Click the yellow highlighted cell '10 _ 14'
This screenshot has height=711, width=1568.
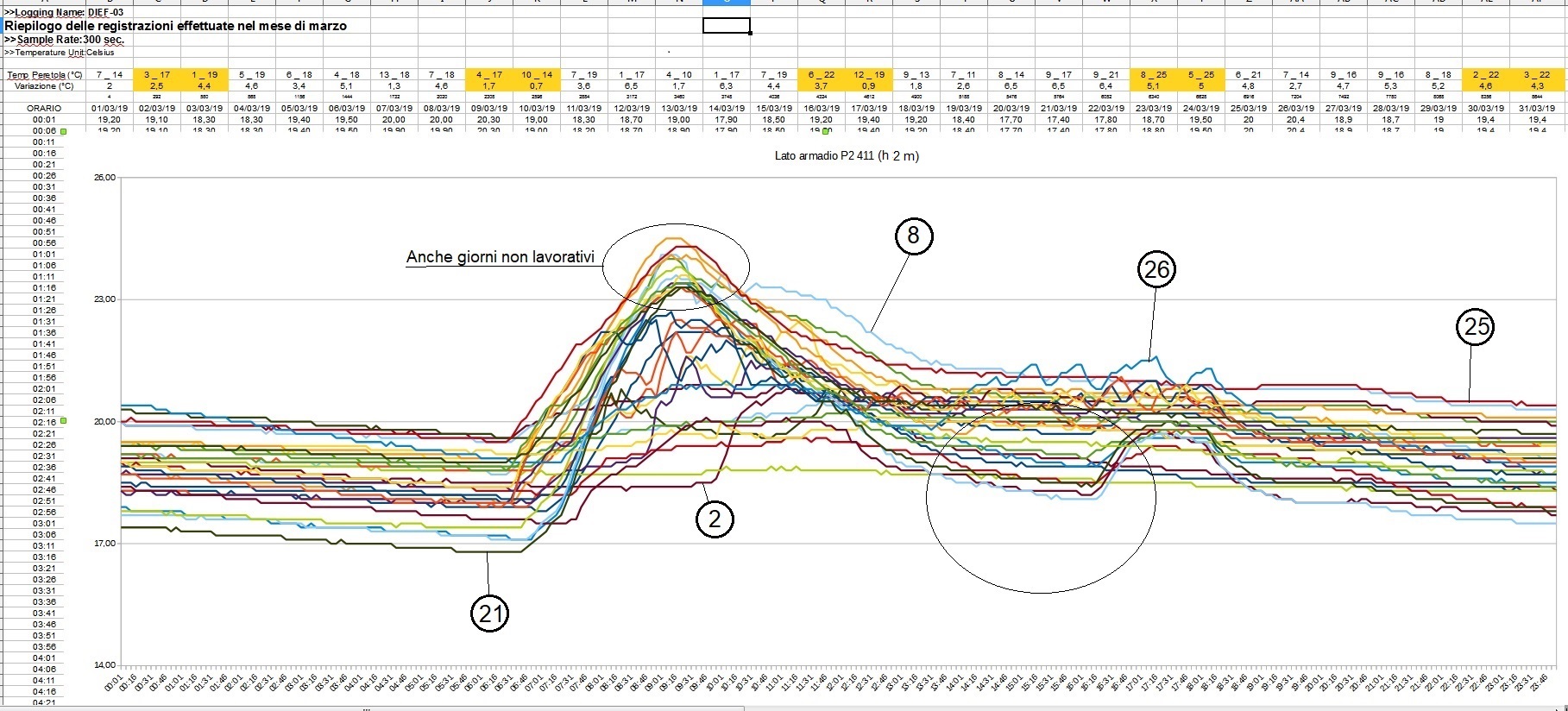pyautogui.click(x=537, y=75)
